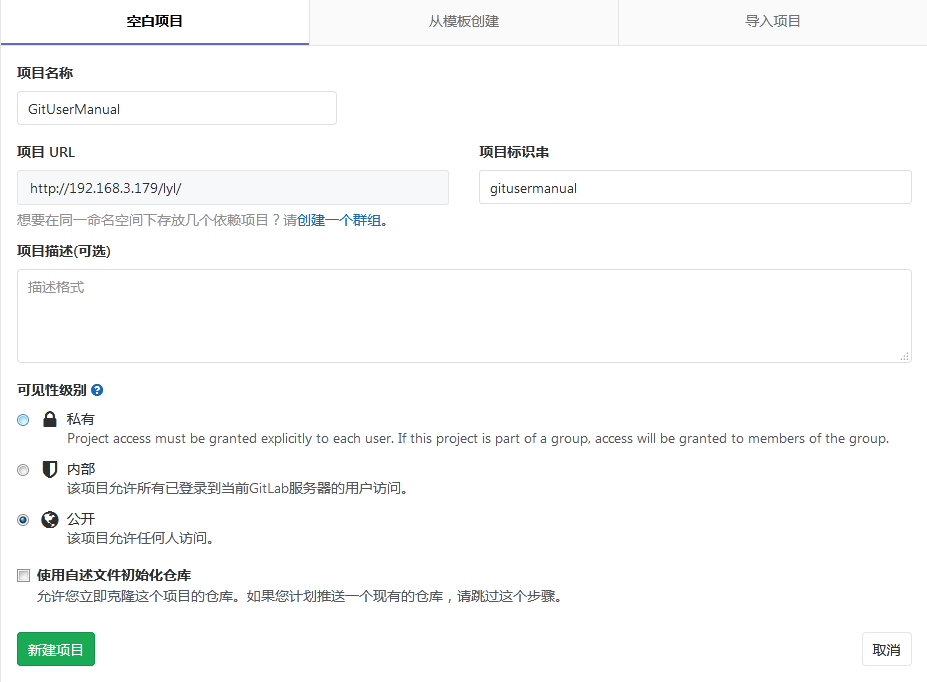This screenshot has width=927, height=682.
Task: Switch to the 导入项目 tab
Action: (x=773, y=21)
